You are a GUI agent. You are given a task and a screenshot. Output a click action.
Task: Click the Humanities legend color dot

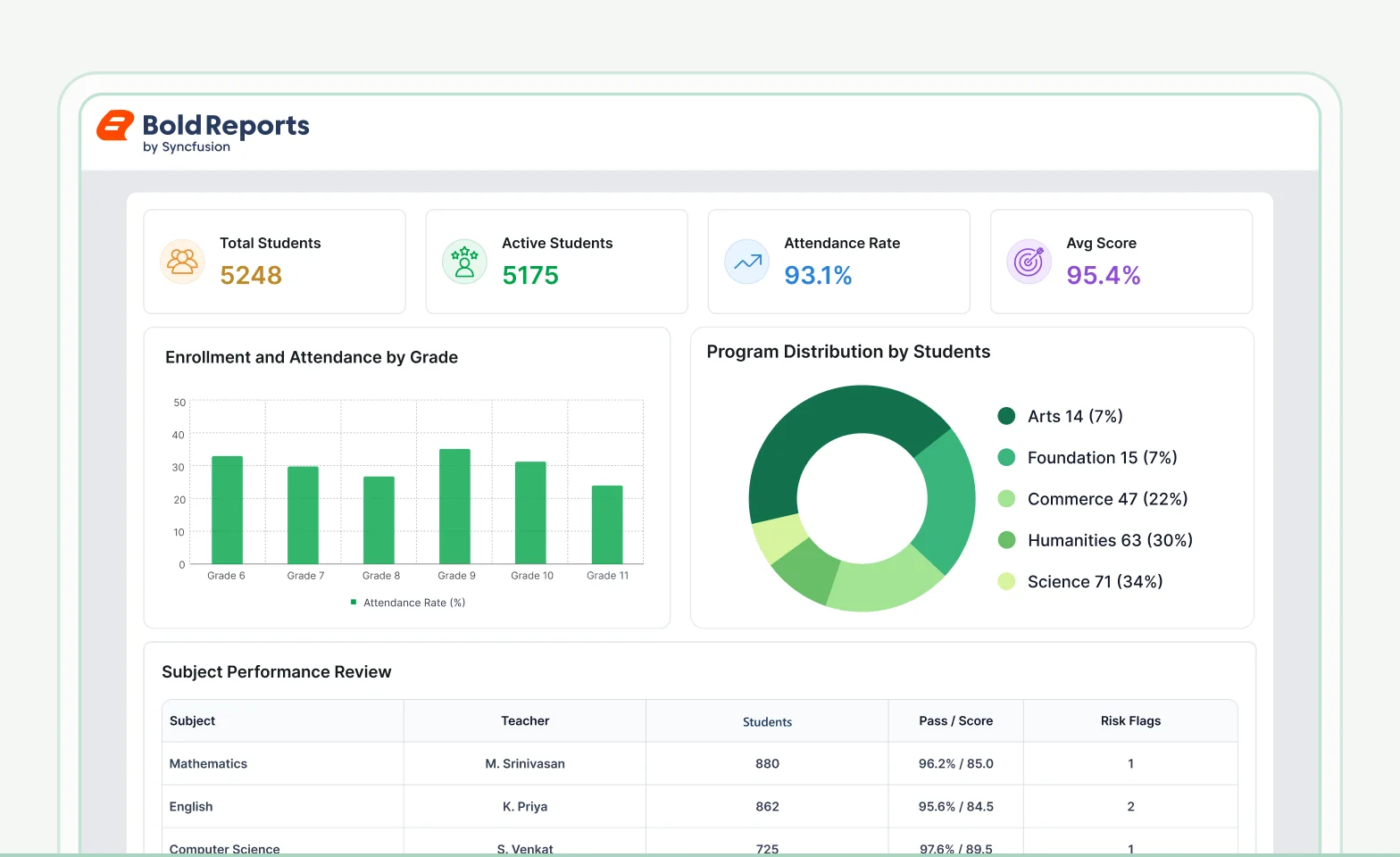click(x=1006, y=540)
